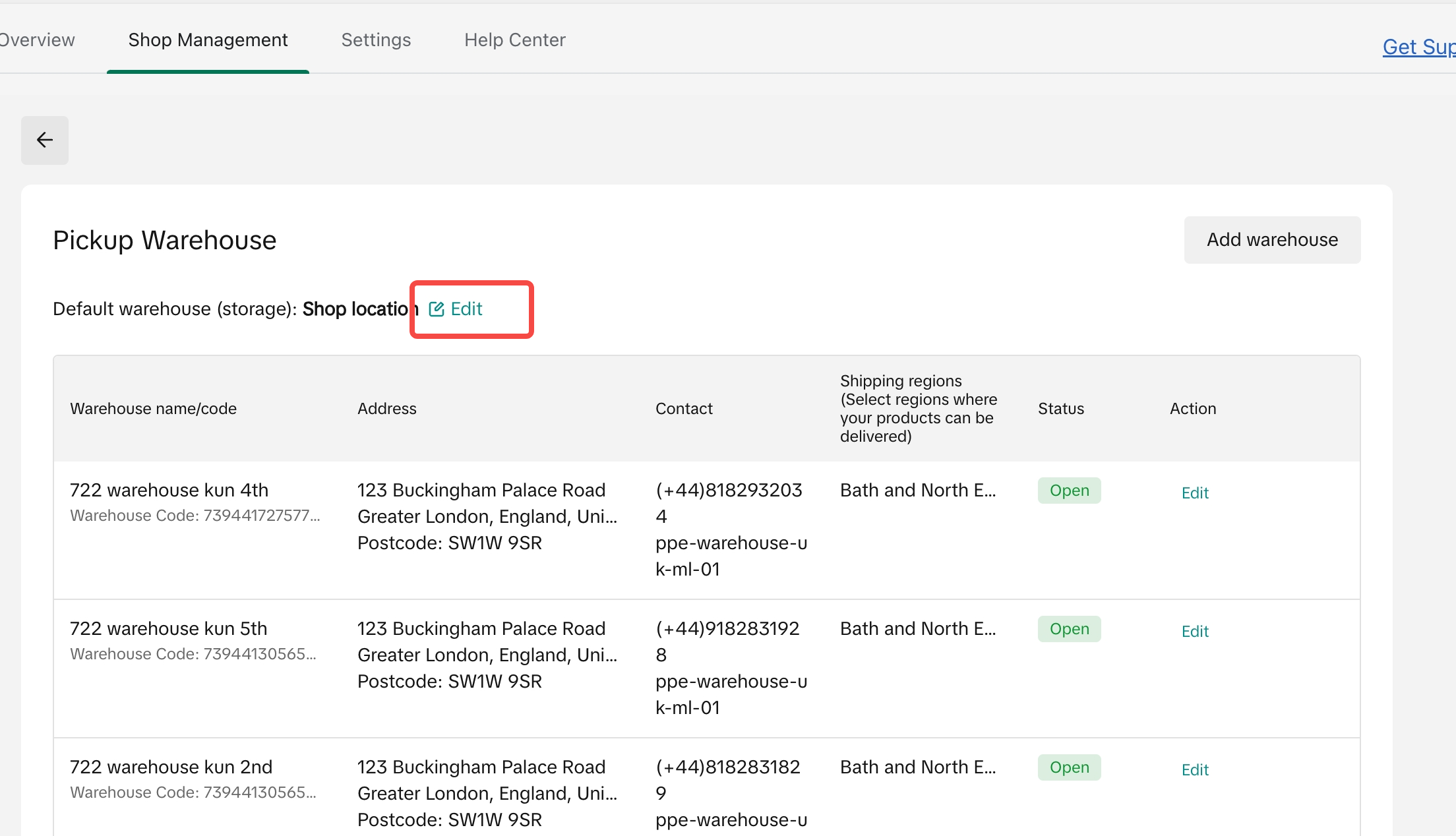Click Open status badge for kun 4th
Screen dimensions: 1456x836
point(1069,491)
